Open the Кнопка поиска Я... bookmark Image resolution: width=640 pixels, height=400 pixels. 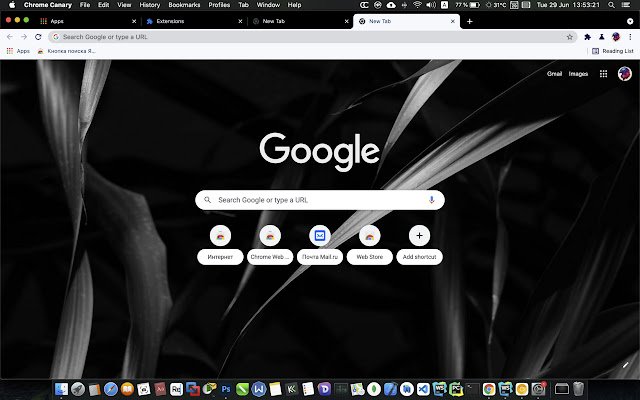click(x=66, y=51)
